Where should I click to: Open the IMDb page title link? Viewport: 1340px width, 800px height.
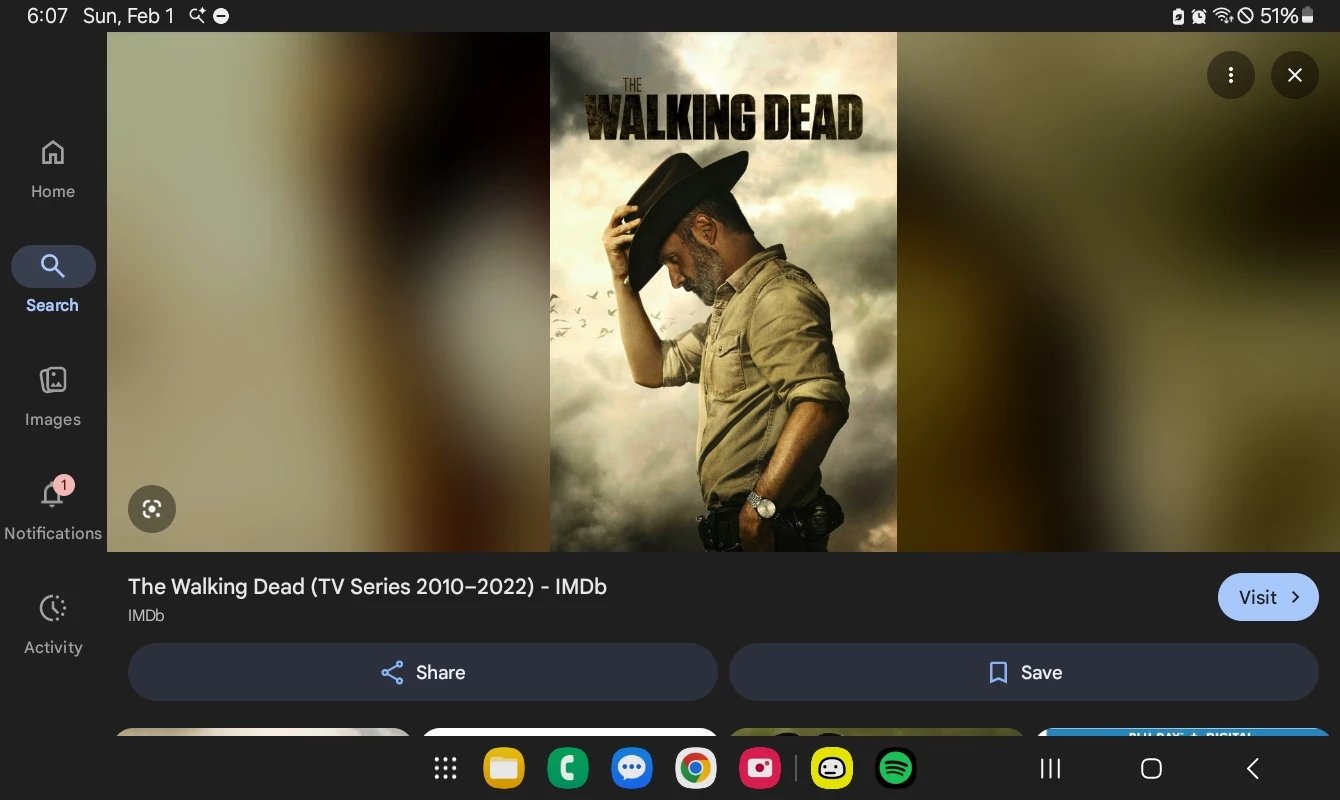367,587
